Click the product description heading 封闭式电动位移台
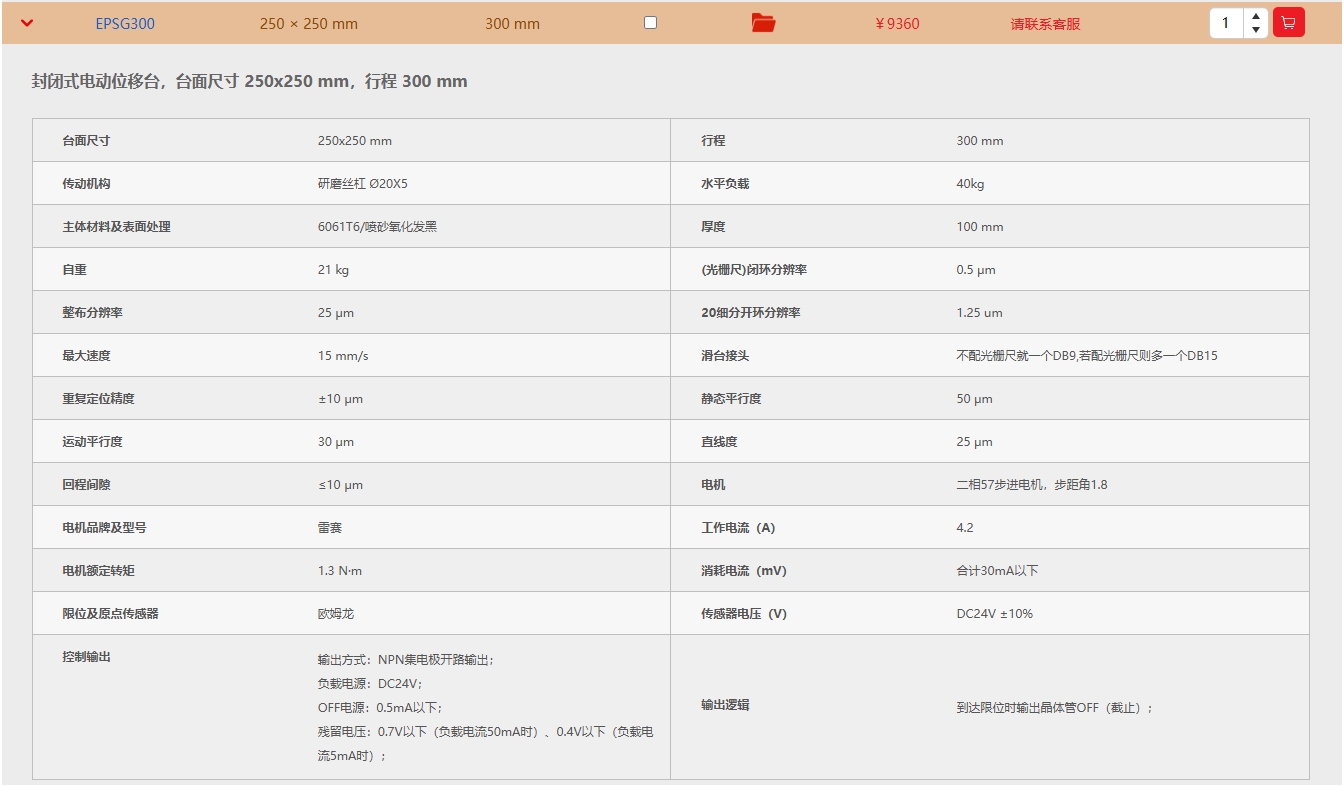The width and height of the screenshot is (1344, 785). (249, 81)
